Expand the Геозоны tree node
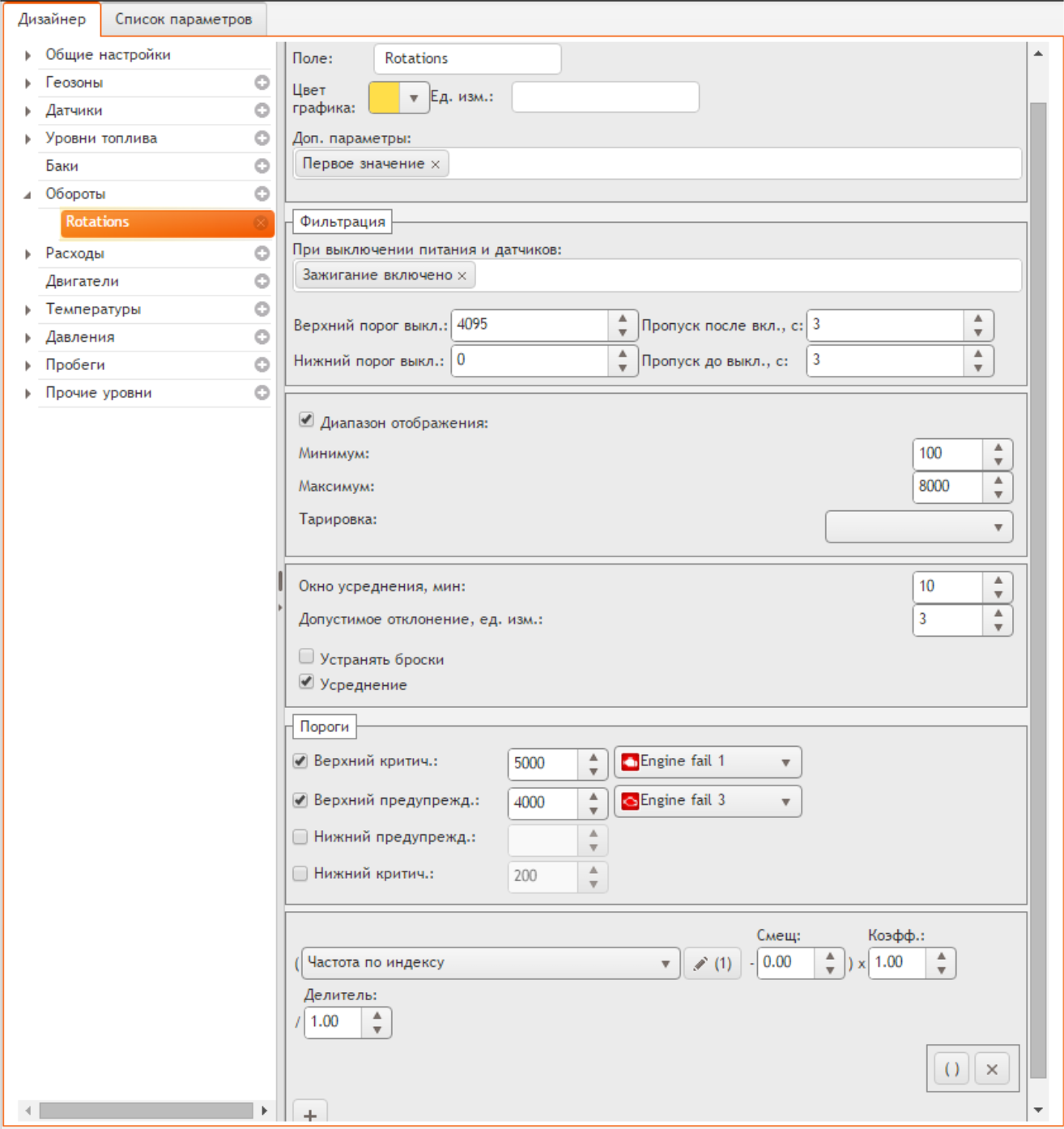This screenshot has width=1064, height=1129. tap(28, 83)
